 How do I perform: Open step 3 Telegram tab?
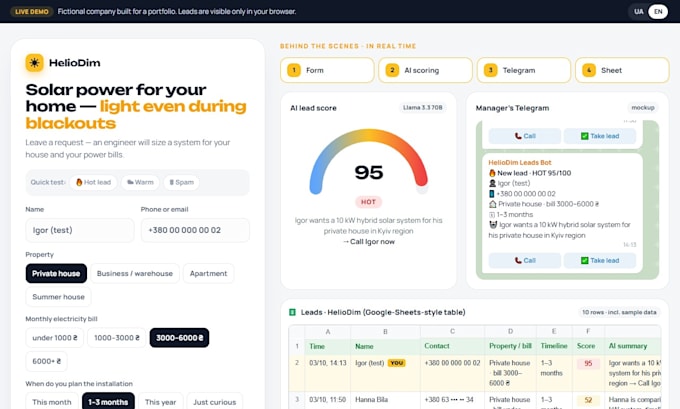tap(524, 70)
